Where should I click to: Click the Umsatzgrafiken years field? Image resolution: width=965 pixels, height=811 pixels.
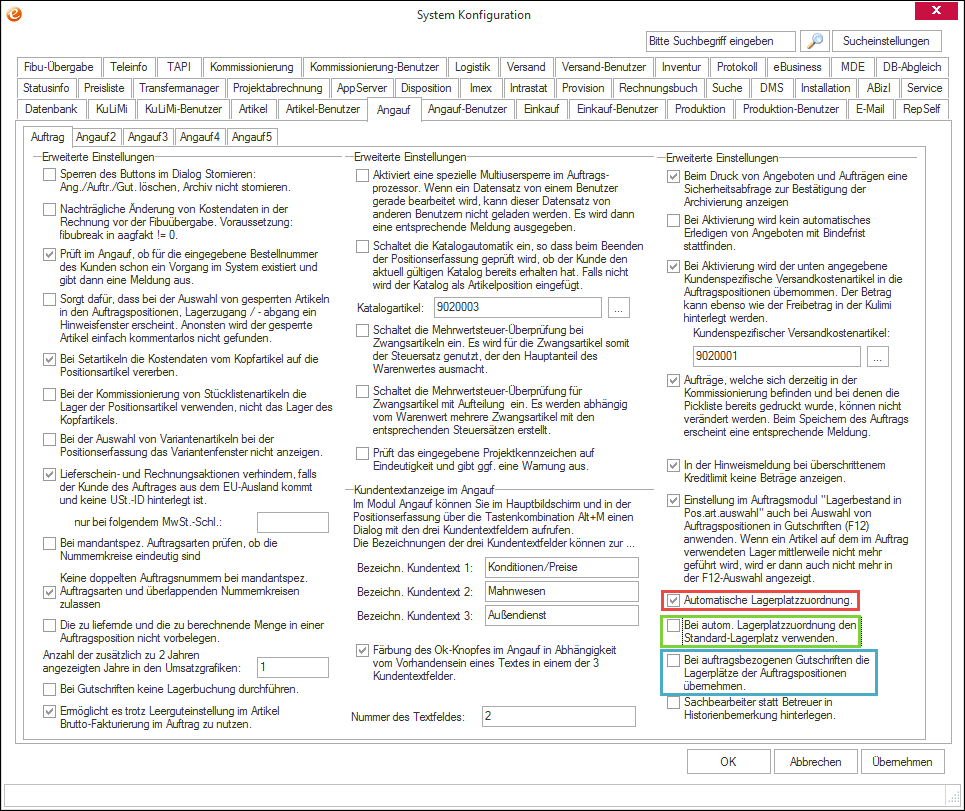click(293, 668)
